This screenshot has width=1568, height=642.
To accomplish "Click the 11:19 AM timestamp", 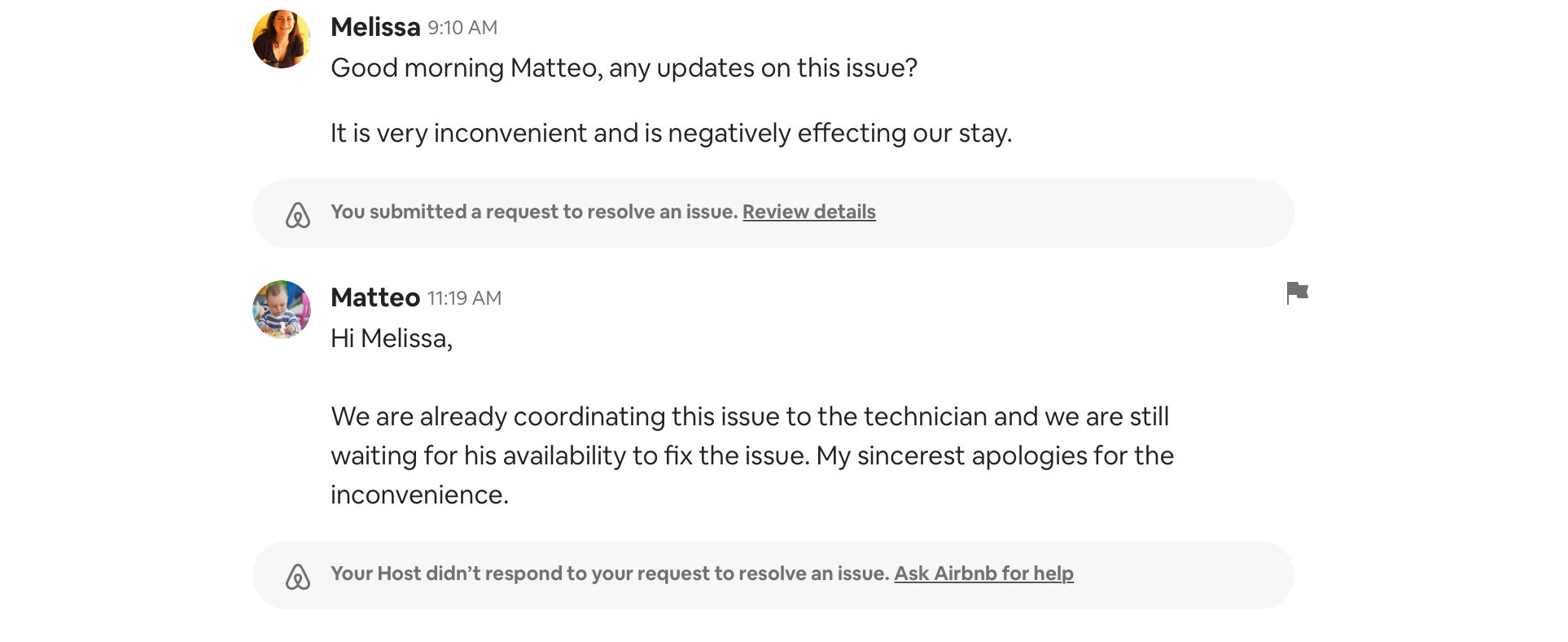I will pyautogui.click(x=464, y=299).
